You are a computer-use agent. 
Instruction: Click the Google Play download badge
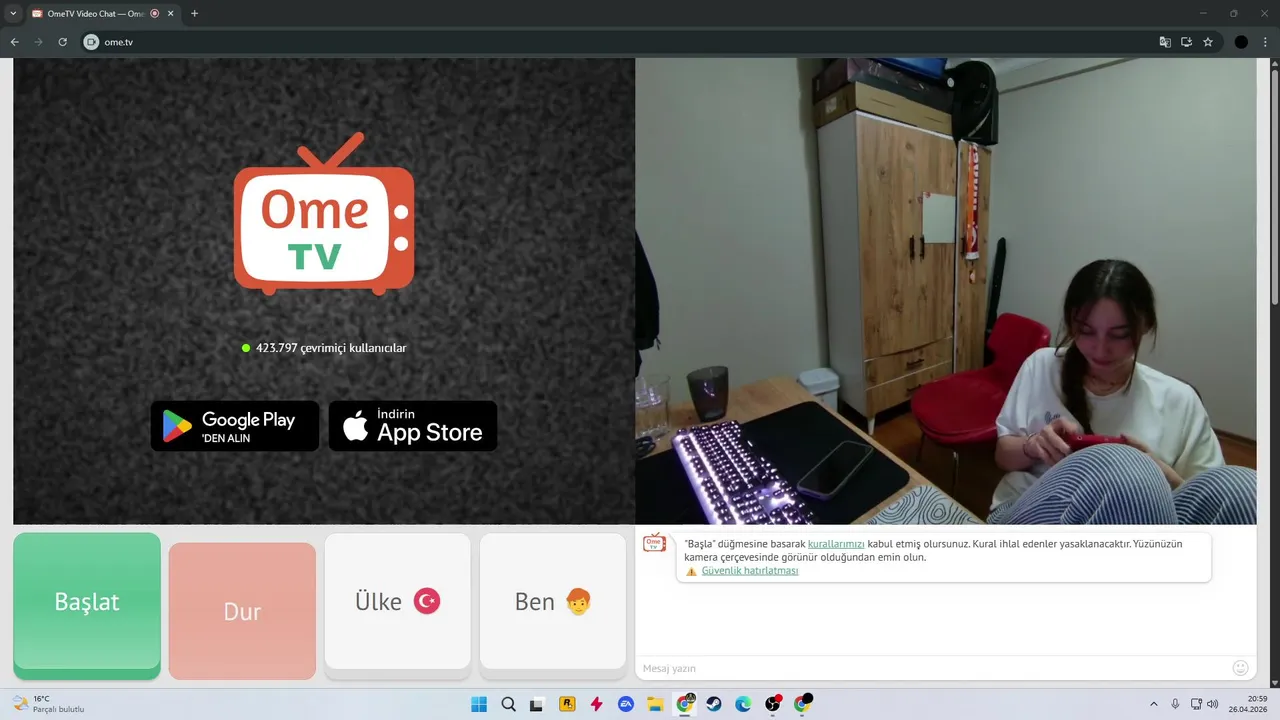pos(235,426)
